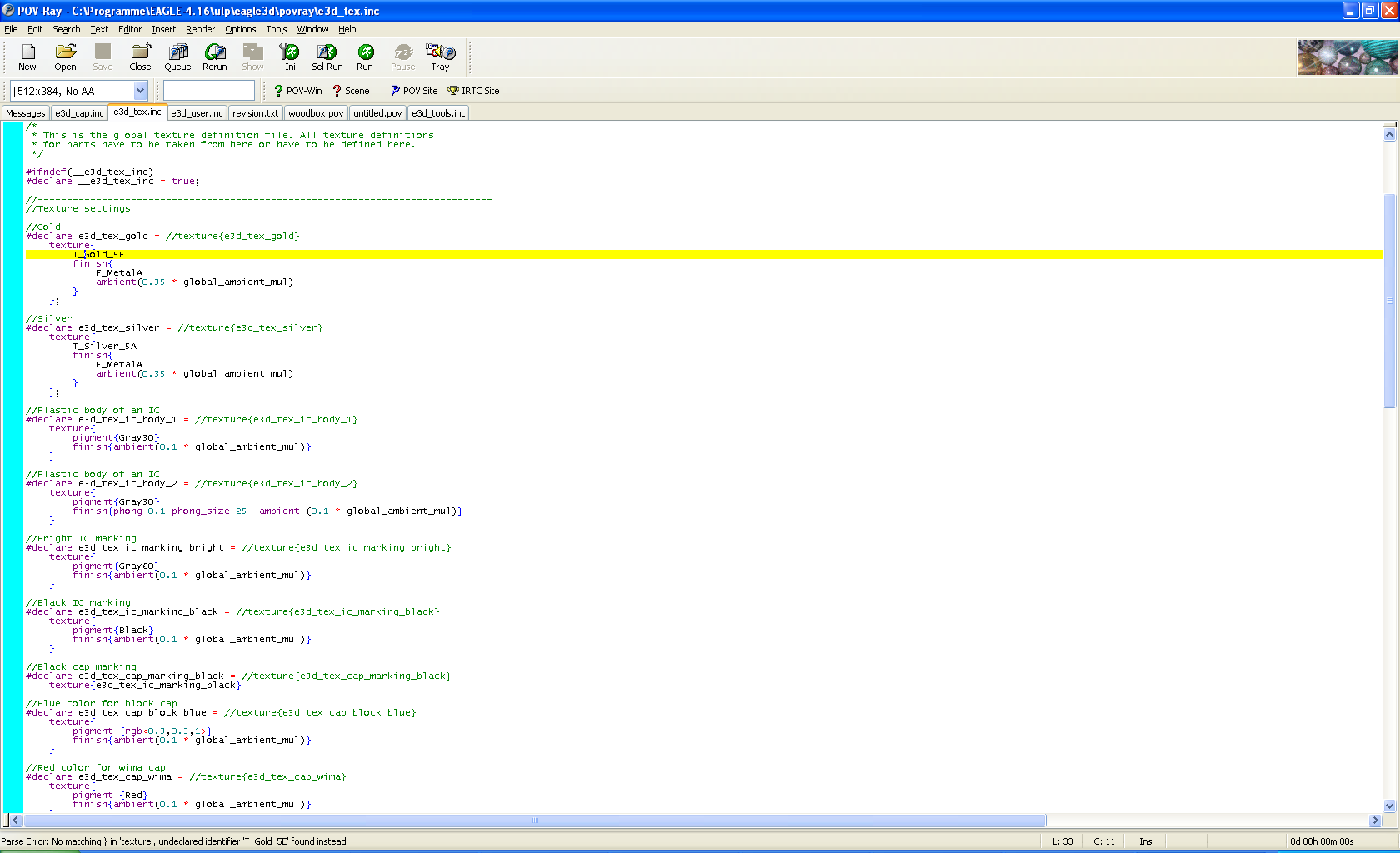The image size is (1400, 853).
Task: Select the e3d_tex.inc tab
Action: pyautogui.click(x=137, y=112)
